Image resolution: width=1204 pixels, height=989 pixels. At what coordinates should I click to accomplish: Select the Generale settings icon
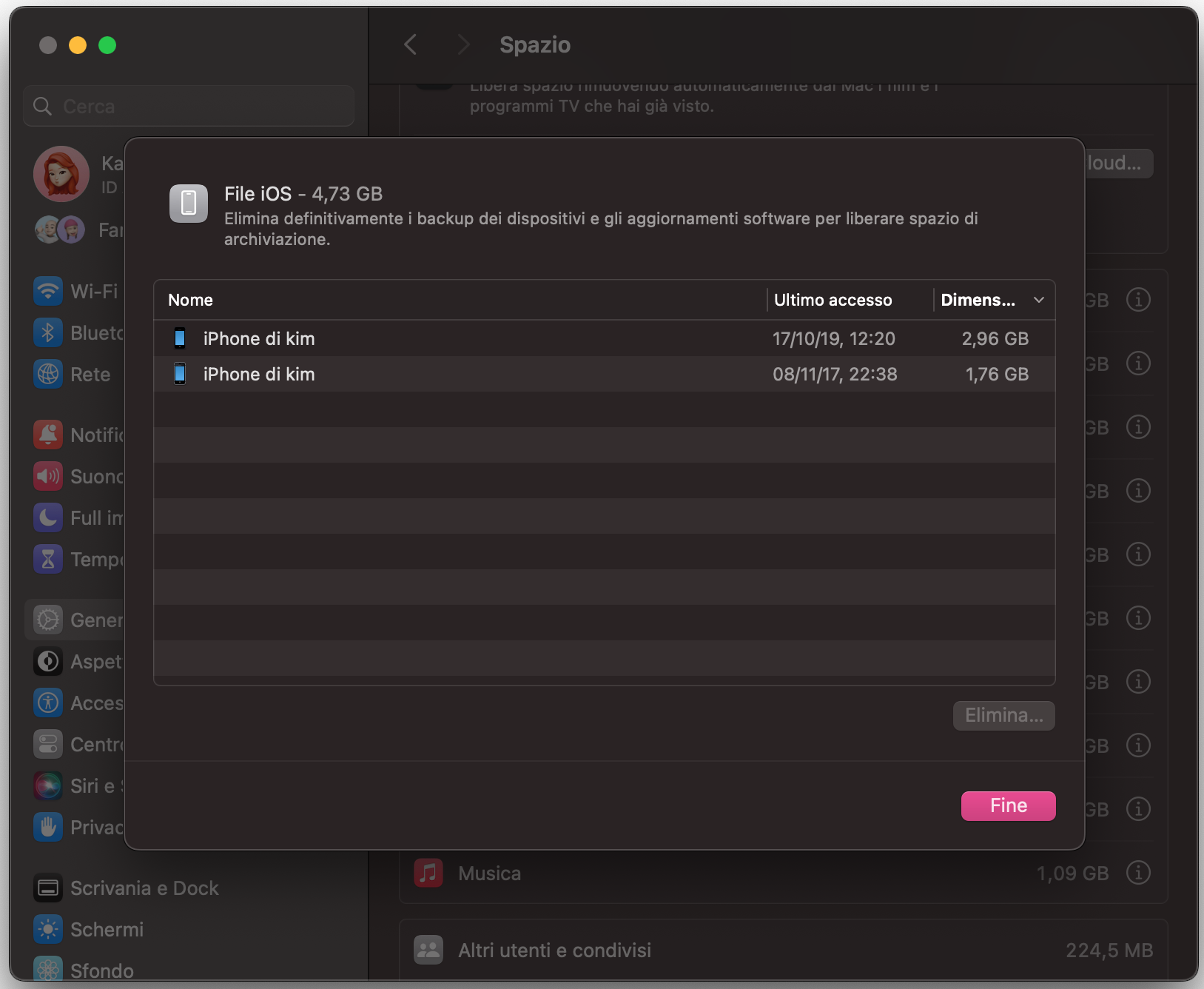(x=48, y=620)
